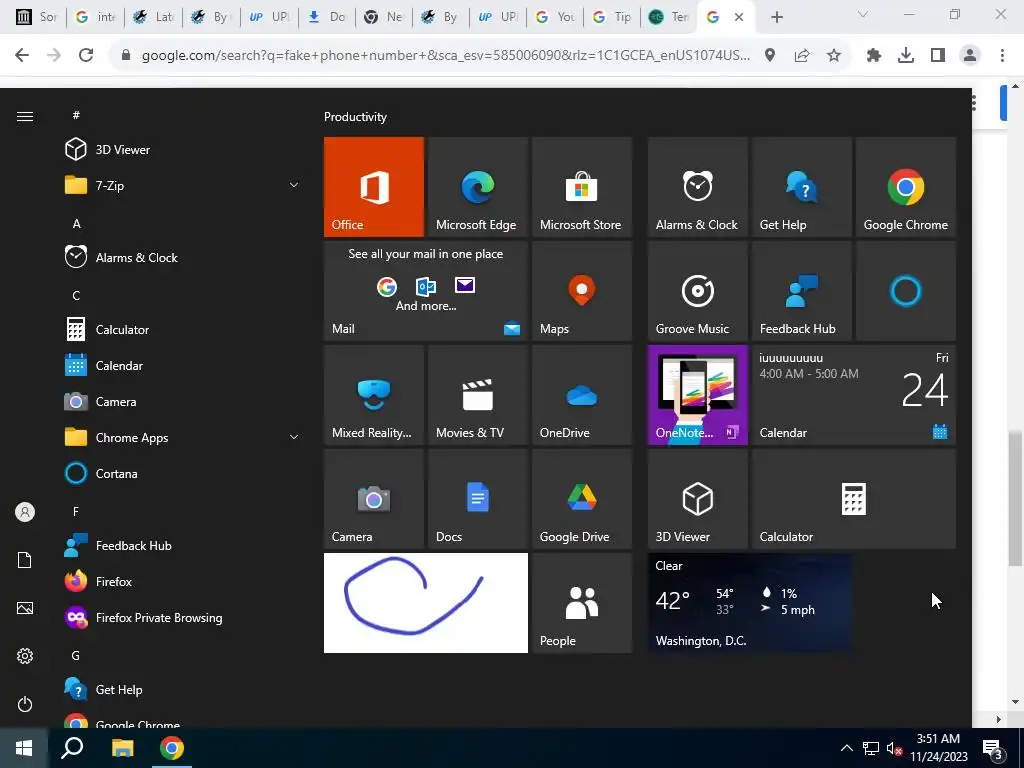Launch Firefox Private Browsing
Viewport: 1024px width, 768px height.
[183, 618]
